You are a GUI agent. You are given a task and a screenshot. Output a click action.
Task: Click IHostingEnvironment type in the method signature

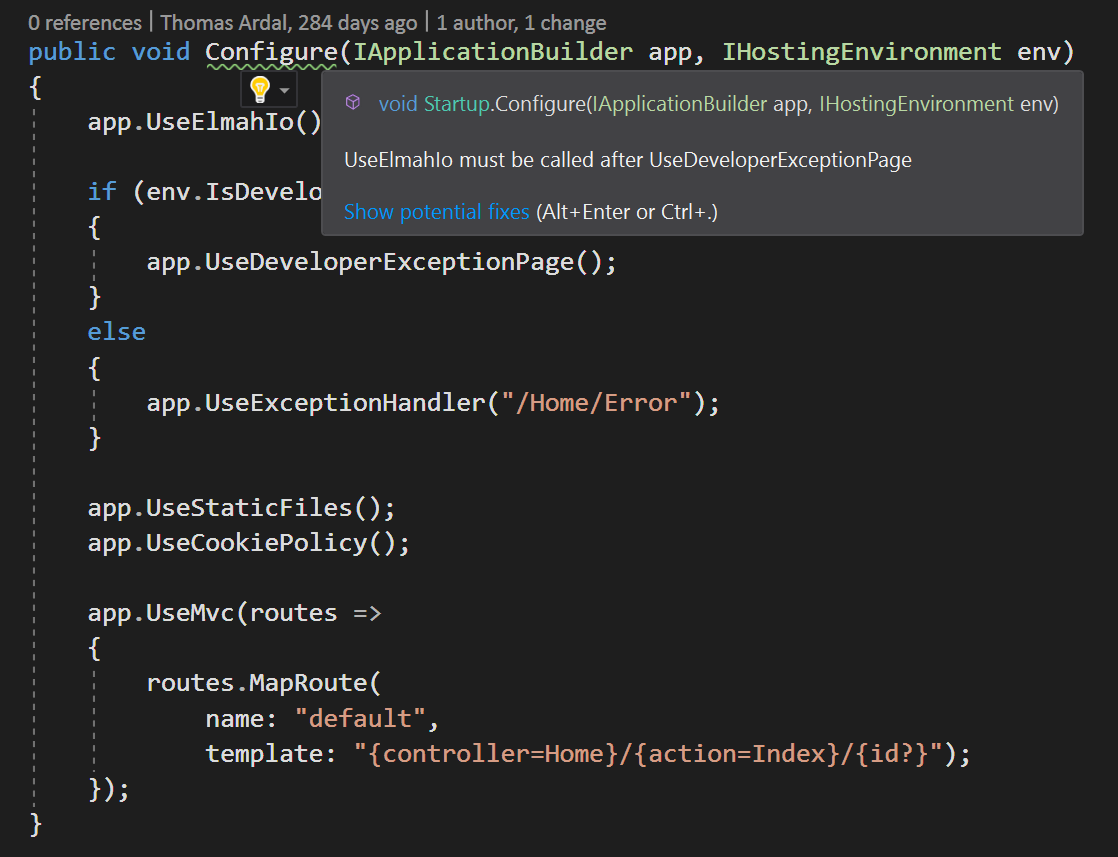tap(861, 52)
